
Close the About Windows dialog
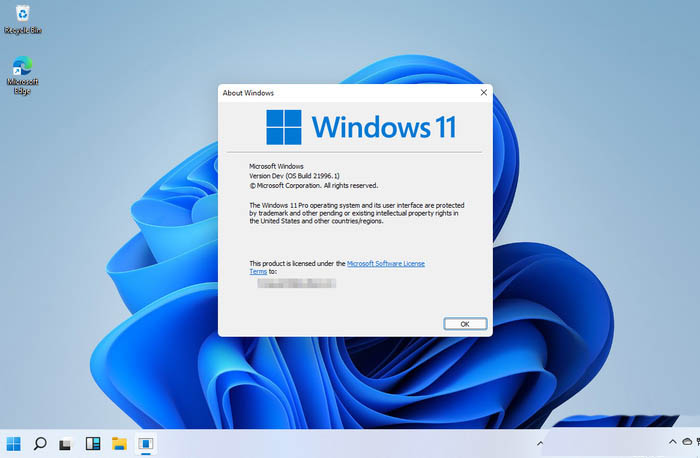484,93
